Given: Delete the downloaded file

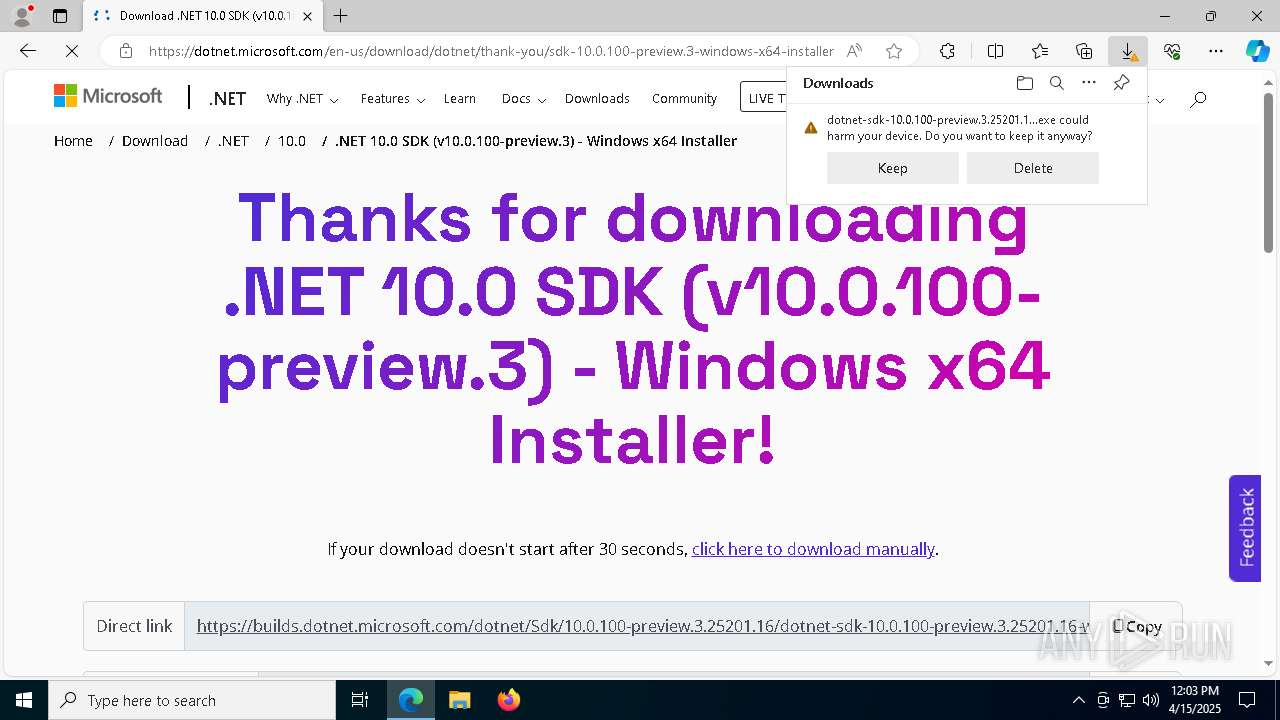Looking at the screenshot, I should [1033, 168].
